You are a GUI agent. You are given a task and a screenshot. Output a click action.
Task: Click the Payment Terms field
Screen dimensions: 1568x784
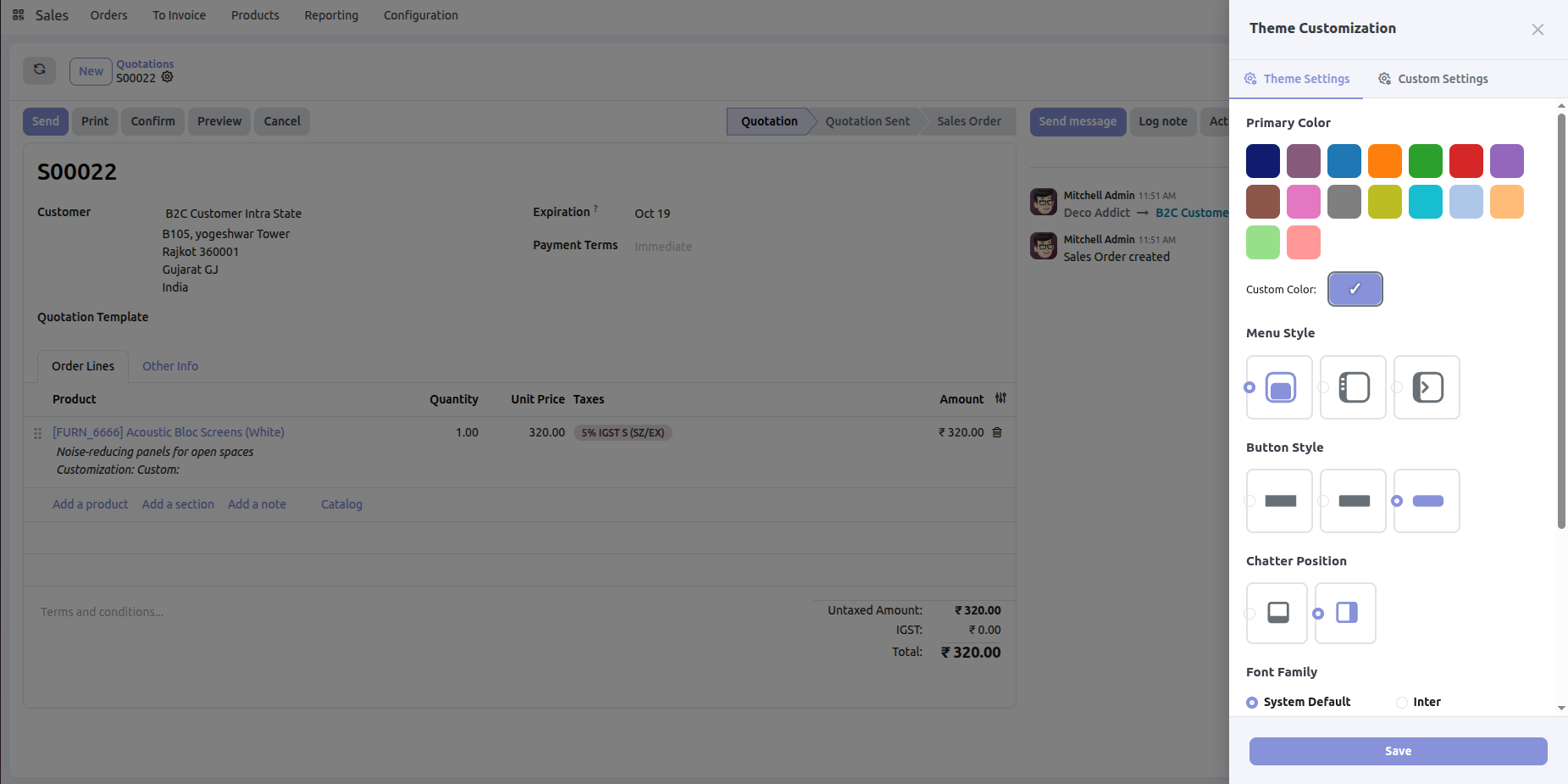(817, 247)
